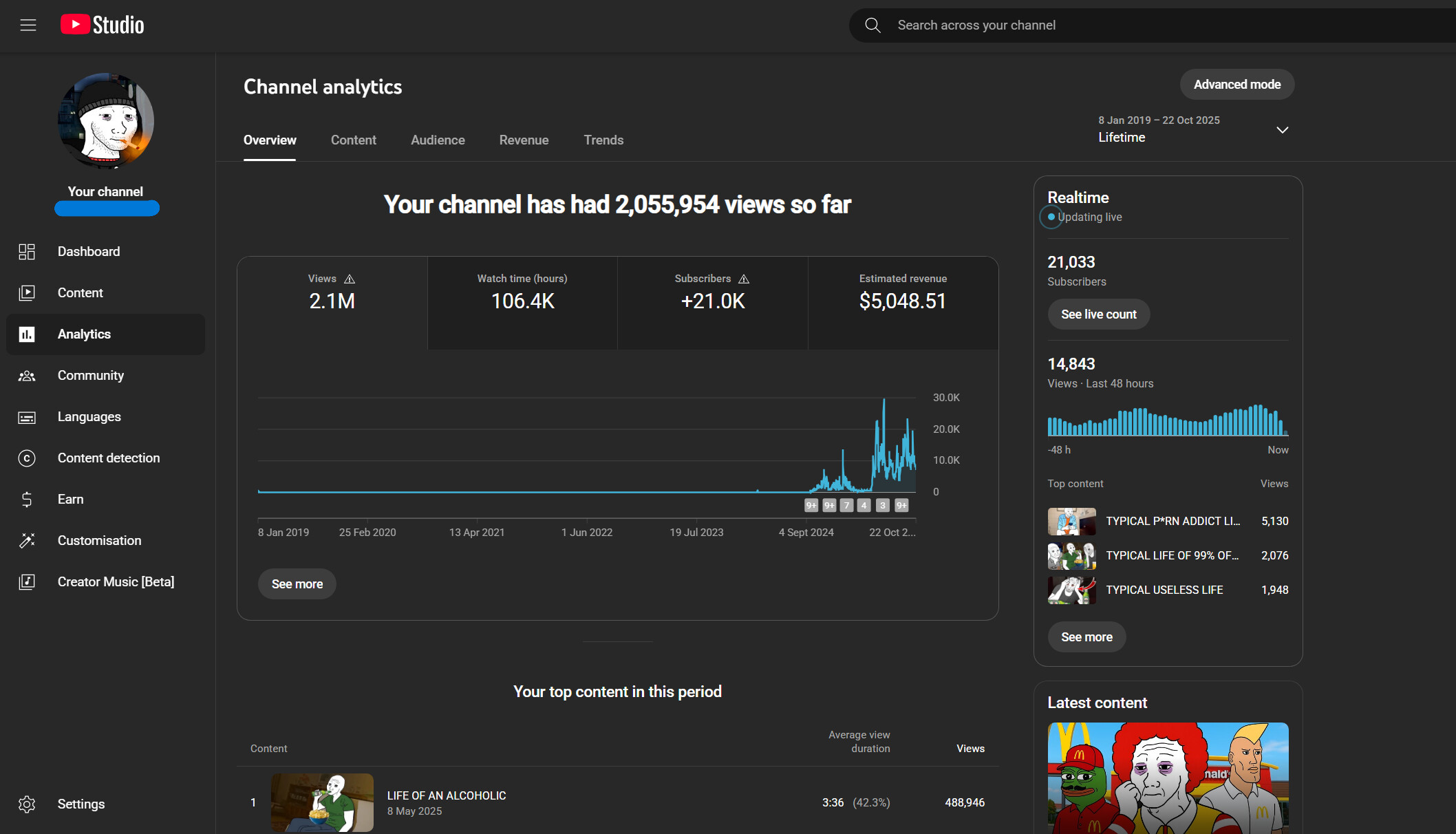Open the hamburger menu icon

tap(28, 25)
